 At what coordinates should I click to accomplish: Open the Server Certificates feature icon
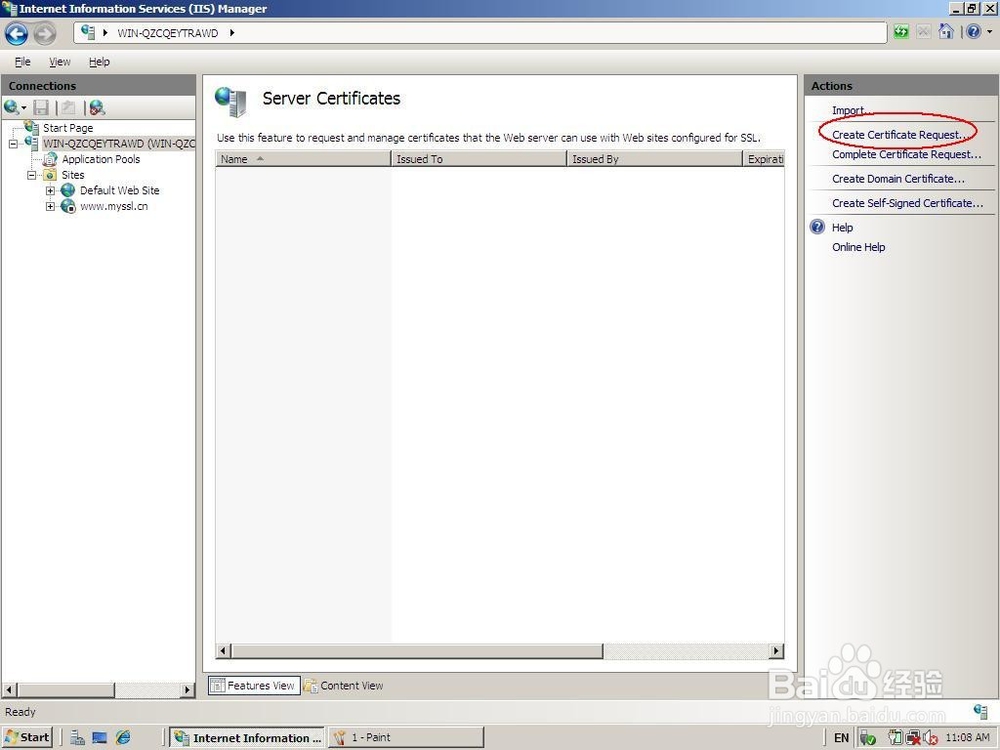click(231, 100)
